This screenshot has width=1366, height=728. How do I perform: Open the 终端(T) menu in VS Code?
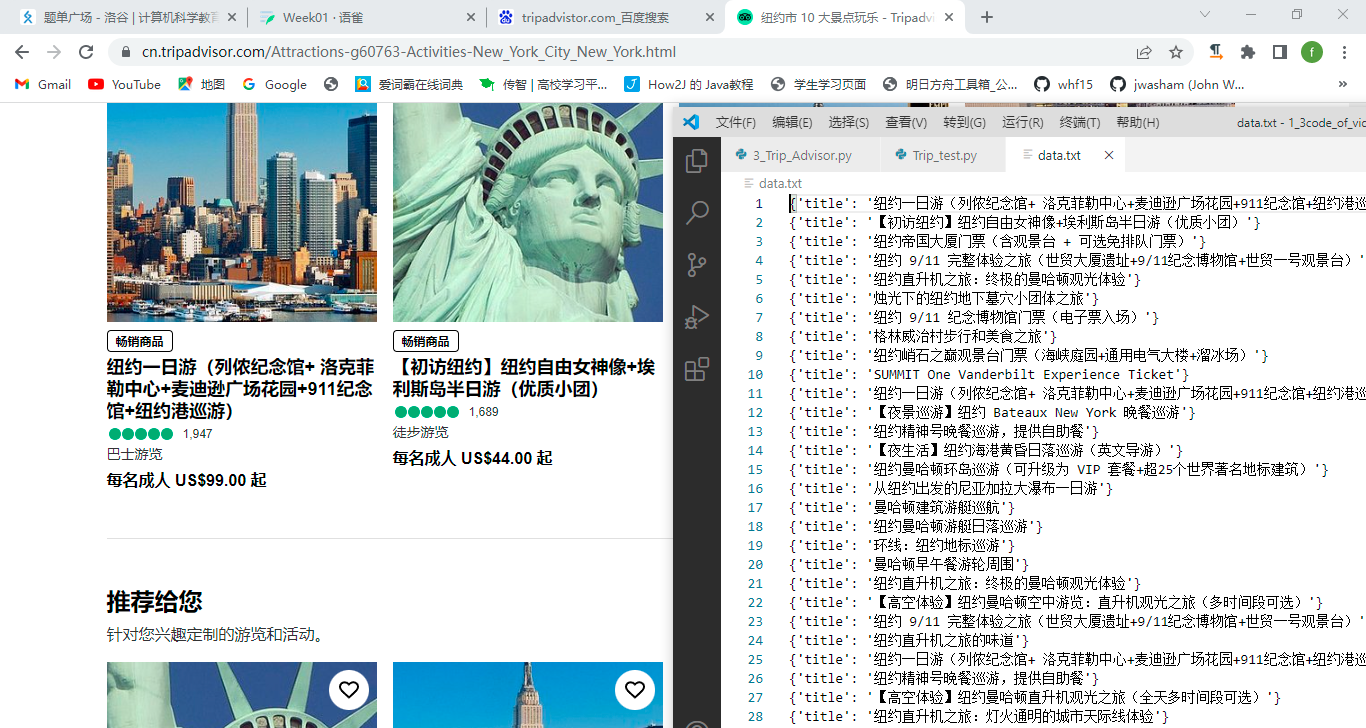pos(1080,122)
